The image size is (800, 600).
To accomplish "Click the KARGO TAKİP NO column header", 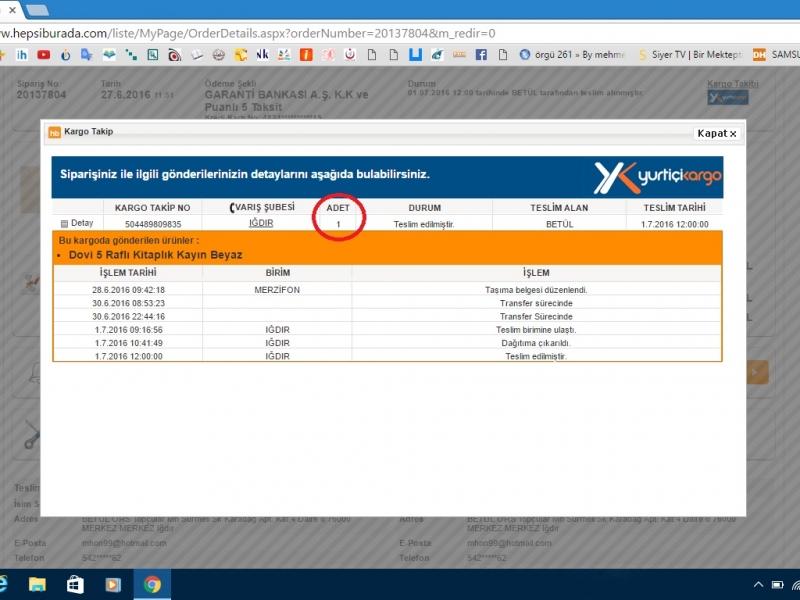I will pyautogui.click(x=153, y=208).
